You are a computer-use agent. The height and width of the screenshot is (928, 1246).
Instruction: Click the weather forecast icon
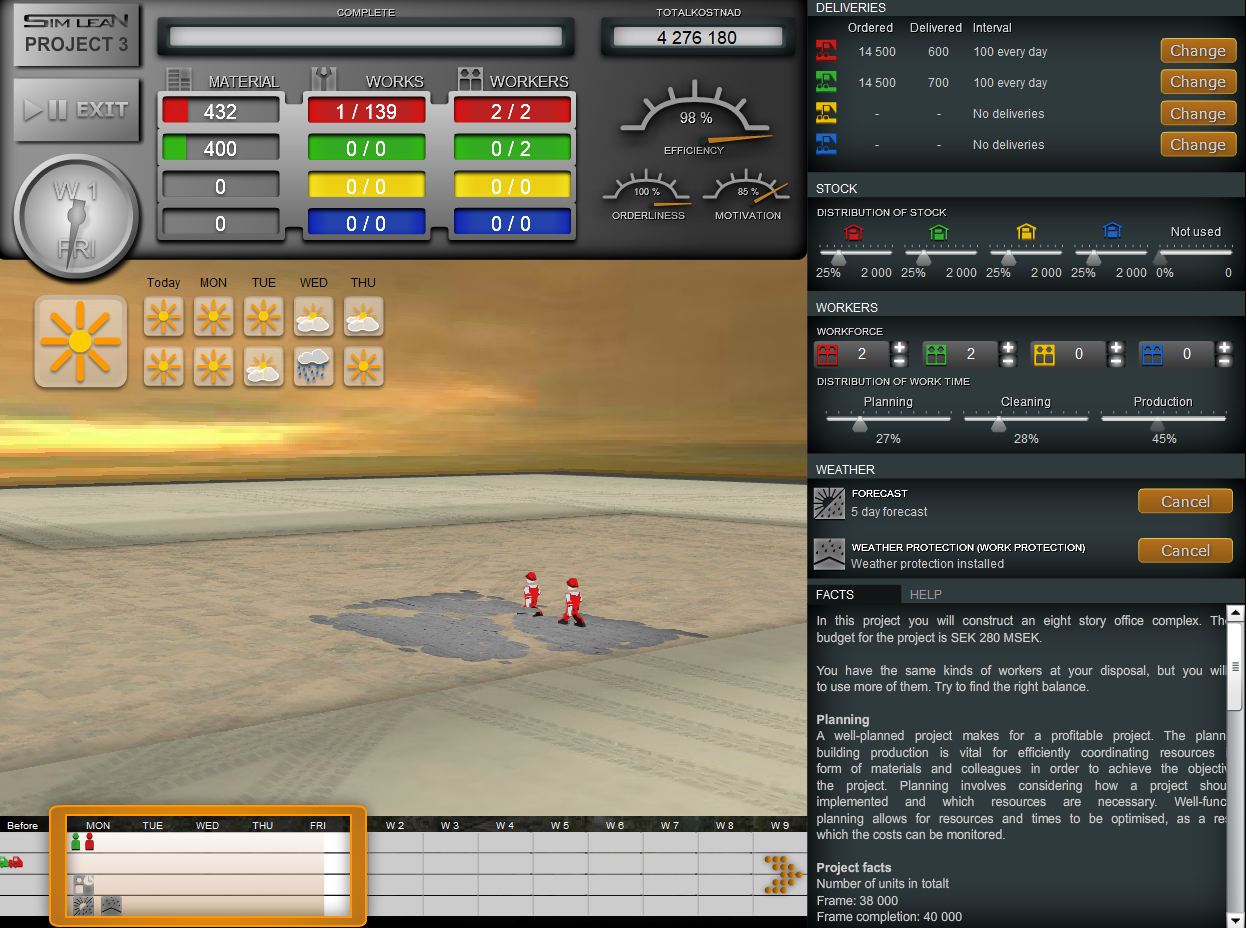(830, 502)
